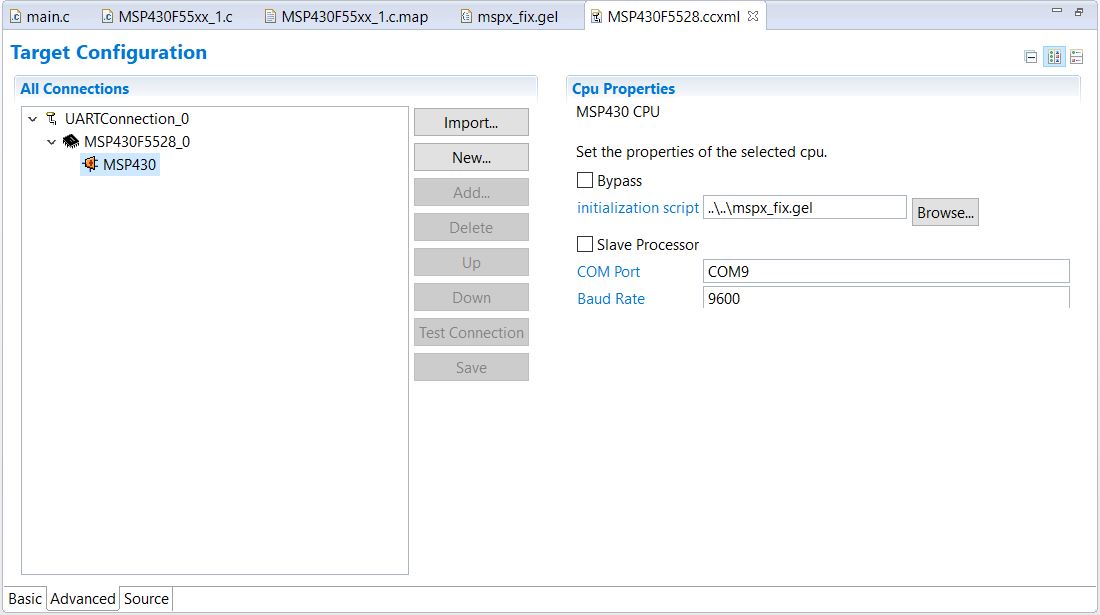
Task: Open the Source bottom tab
Action: point(146,599)
